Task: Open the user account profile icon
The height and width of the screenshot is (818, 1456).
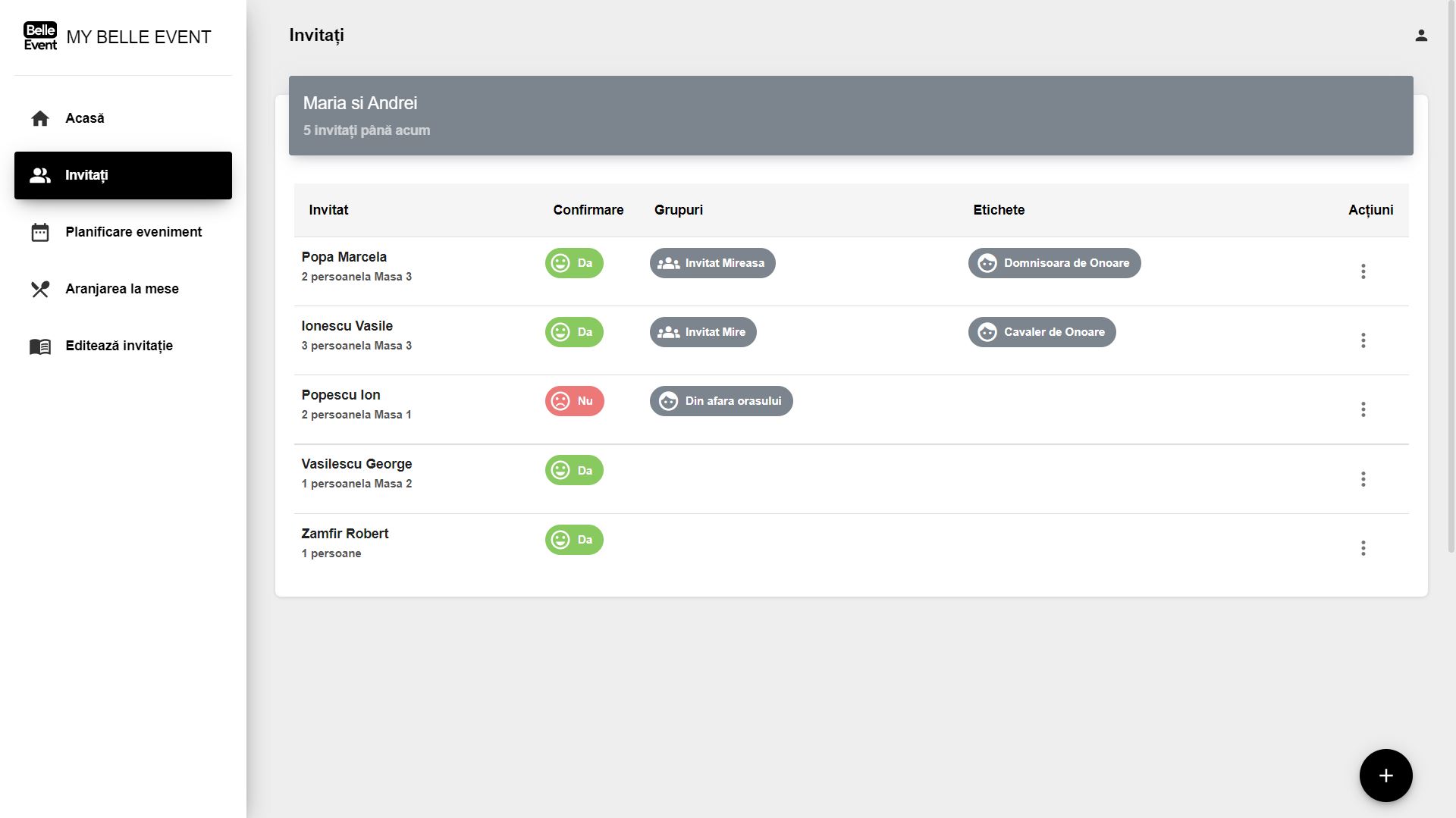Action: click(1421, 36)
